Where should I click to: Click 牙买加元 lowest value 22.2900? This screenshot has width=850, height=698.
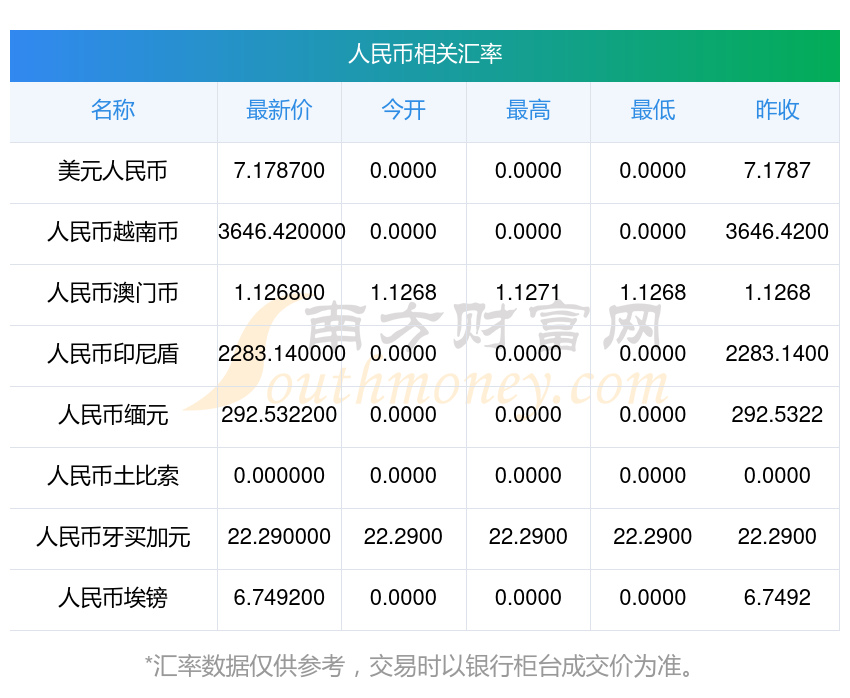(x=653, y=537)
